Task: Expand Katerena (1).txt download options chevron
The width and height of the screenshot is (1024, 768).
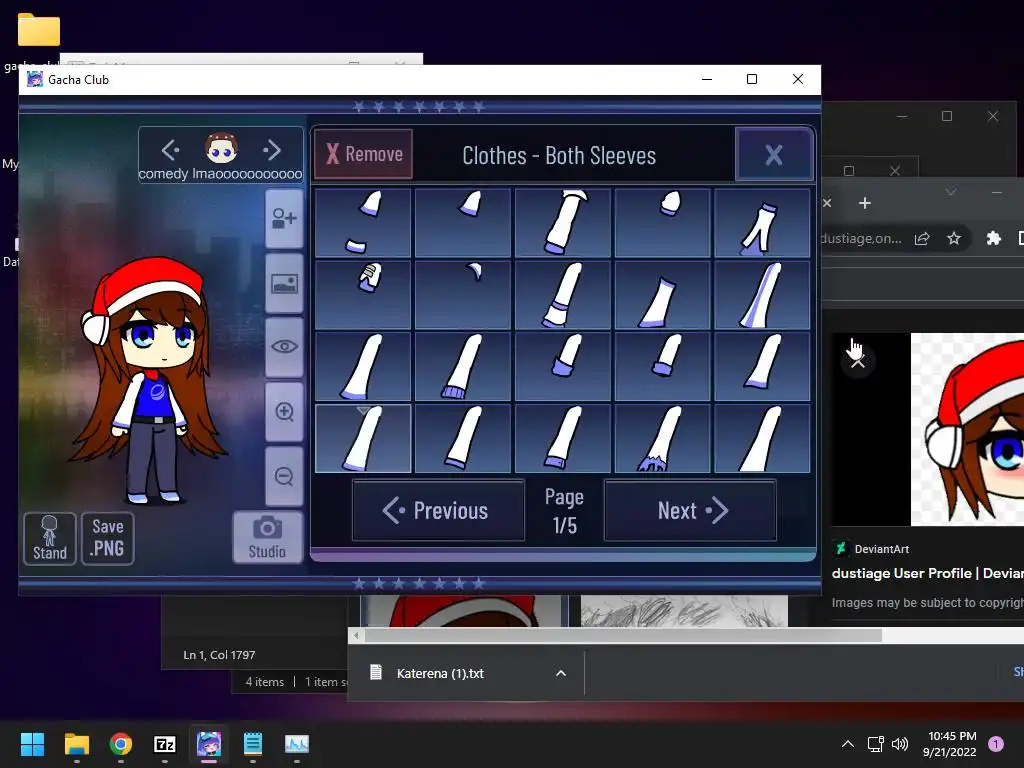Action: (561, 673)
